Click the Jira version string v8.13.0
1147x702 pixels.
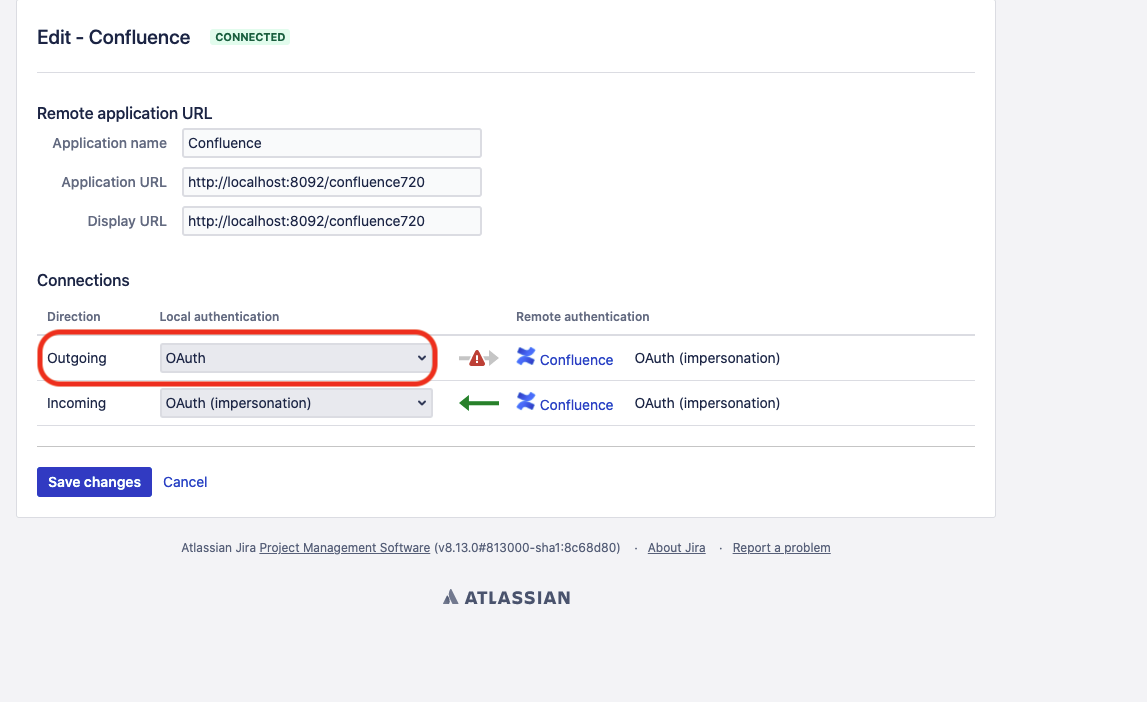coord(527,548)
